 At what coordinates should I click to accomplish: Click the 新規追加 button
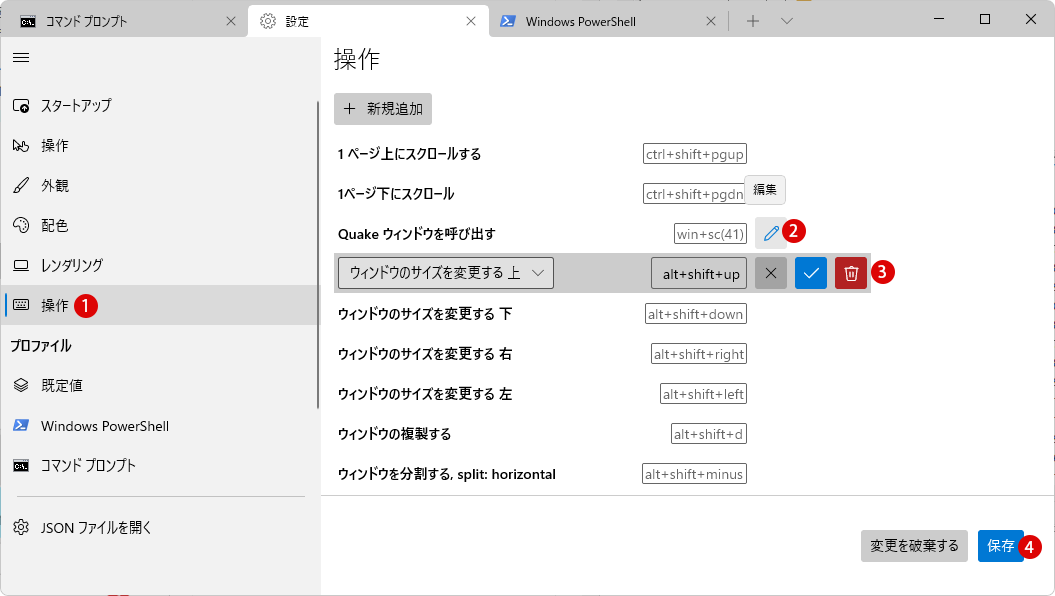(383, 109)
